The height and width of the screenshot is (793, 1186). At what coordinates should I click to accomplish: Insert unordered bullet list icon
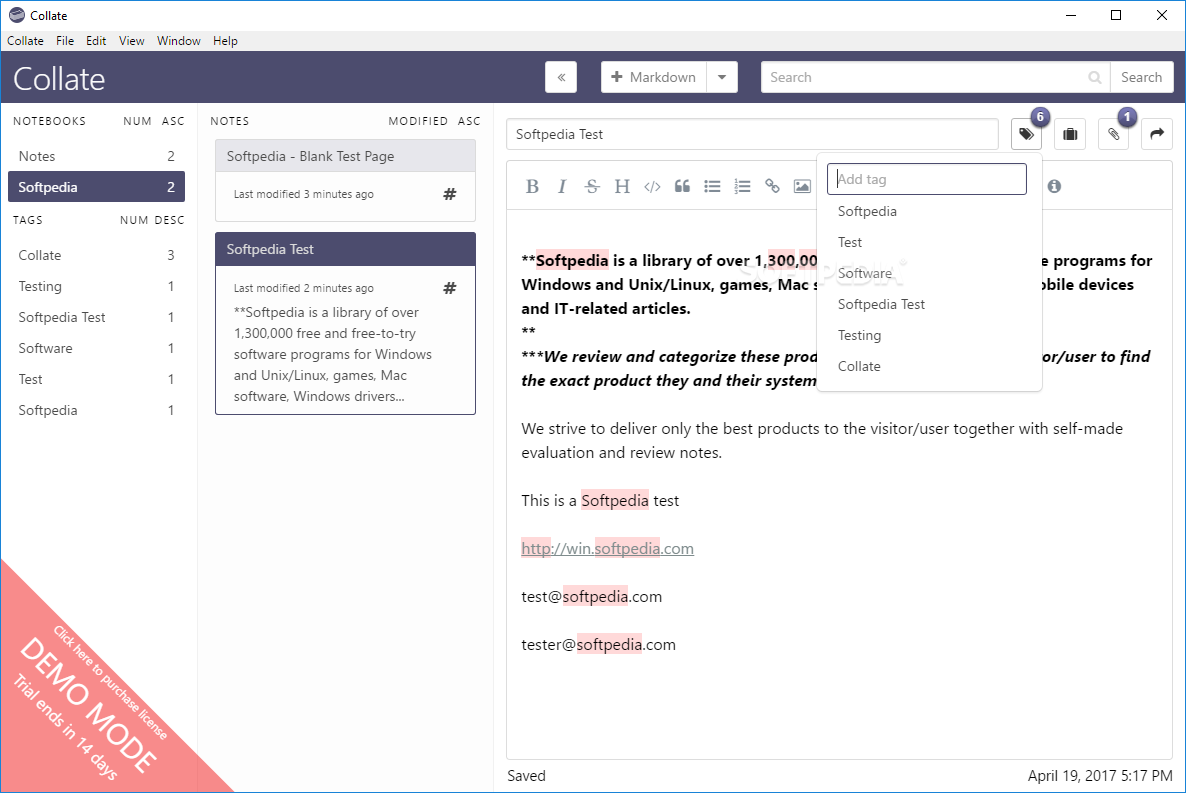[712, 186]
